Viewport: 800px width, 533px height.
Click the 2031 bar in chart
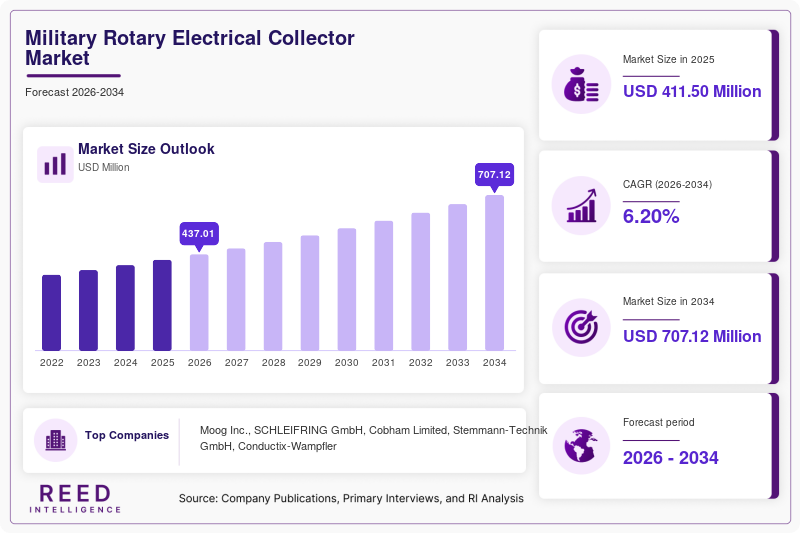[384, 286]
